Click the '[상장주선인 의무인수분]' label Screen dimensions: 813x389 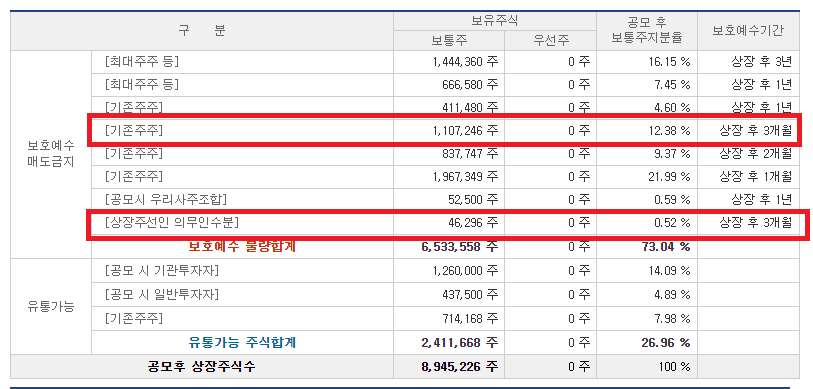point(171,222)
